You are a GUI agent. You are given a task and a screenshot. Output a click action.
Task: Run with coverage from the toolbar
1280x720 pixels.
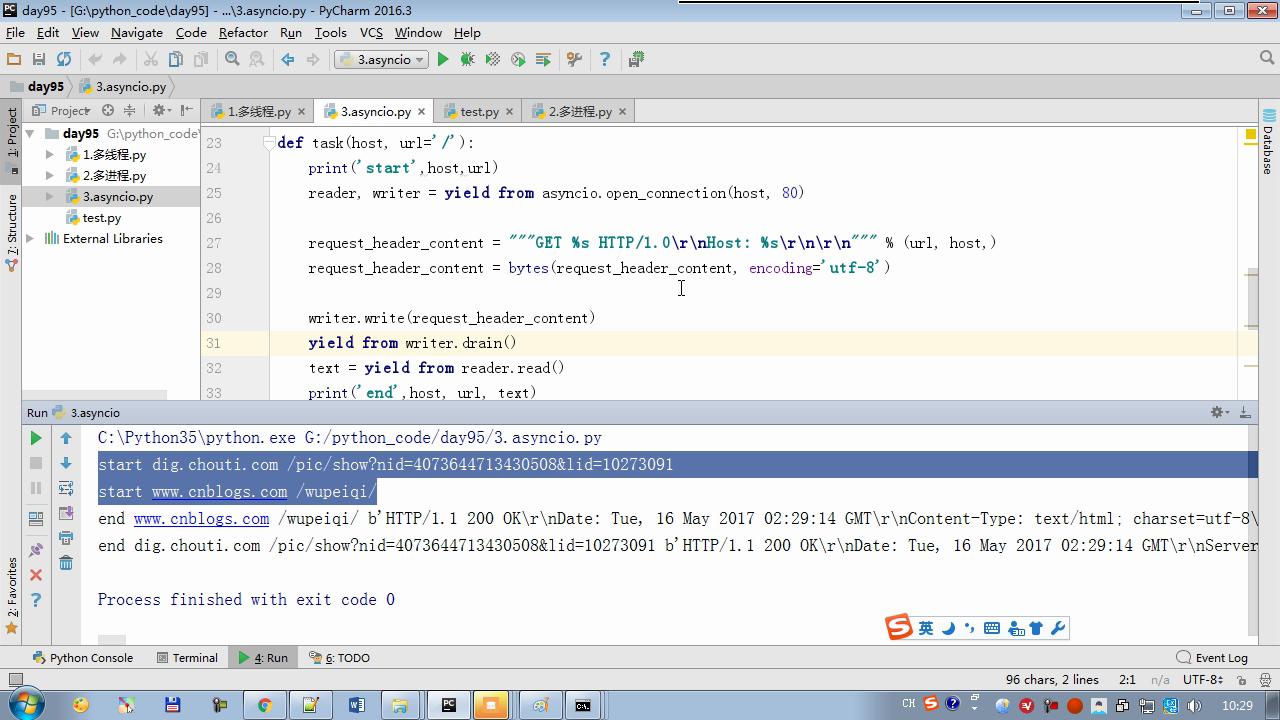pyautogui.click(x=493, y=60)
